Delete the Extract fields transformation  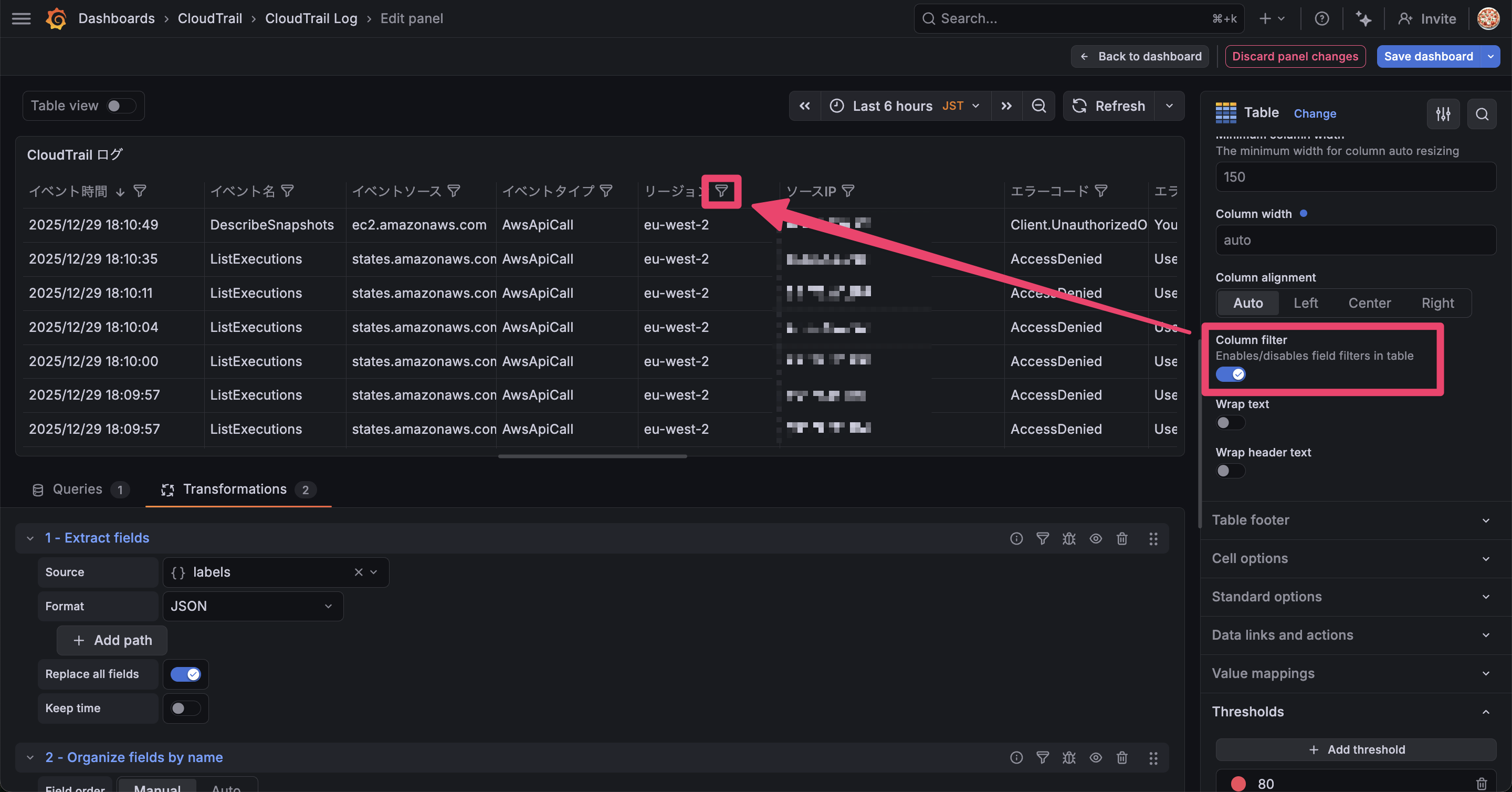[1122, 538]
